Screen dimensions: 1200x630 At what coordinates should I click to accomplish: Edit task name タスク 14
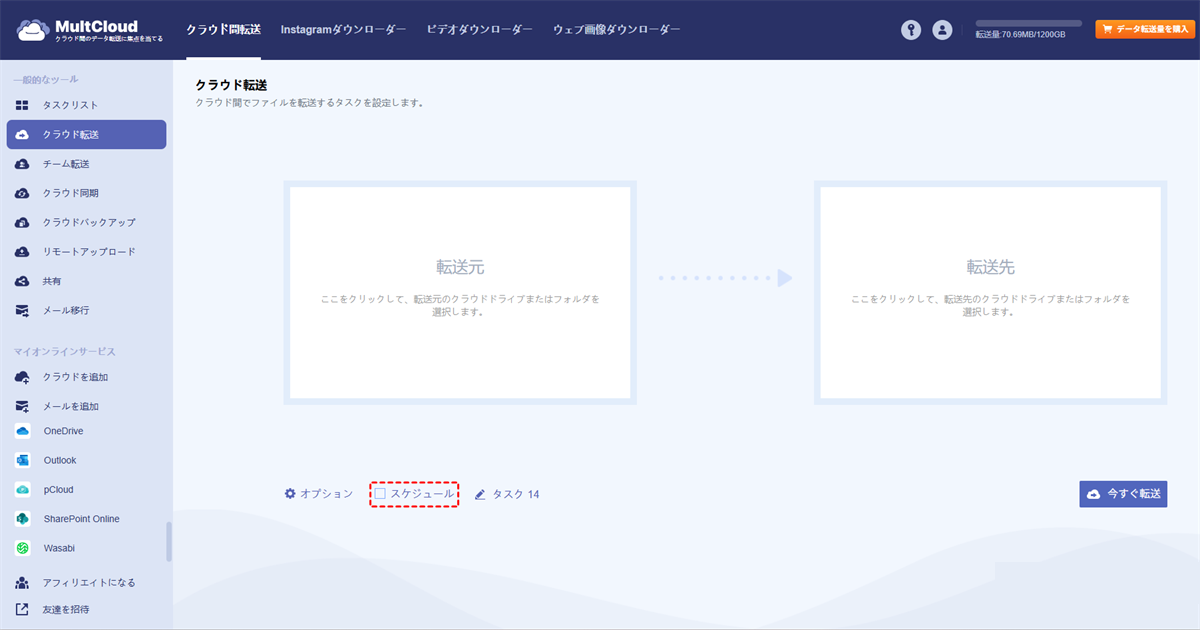tap(516, 494)
